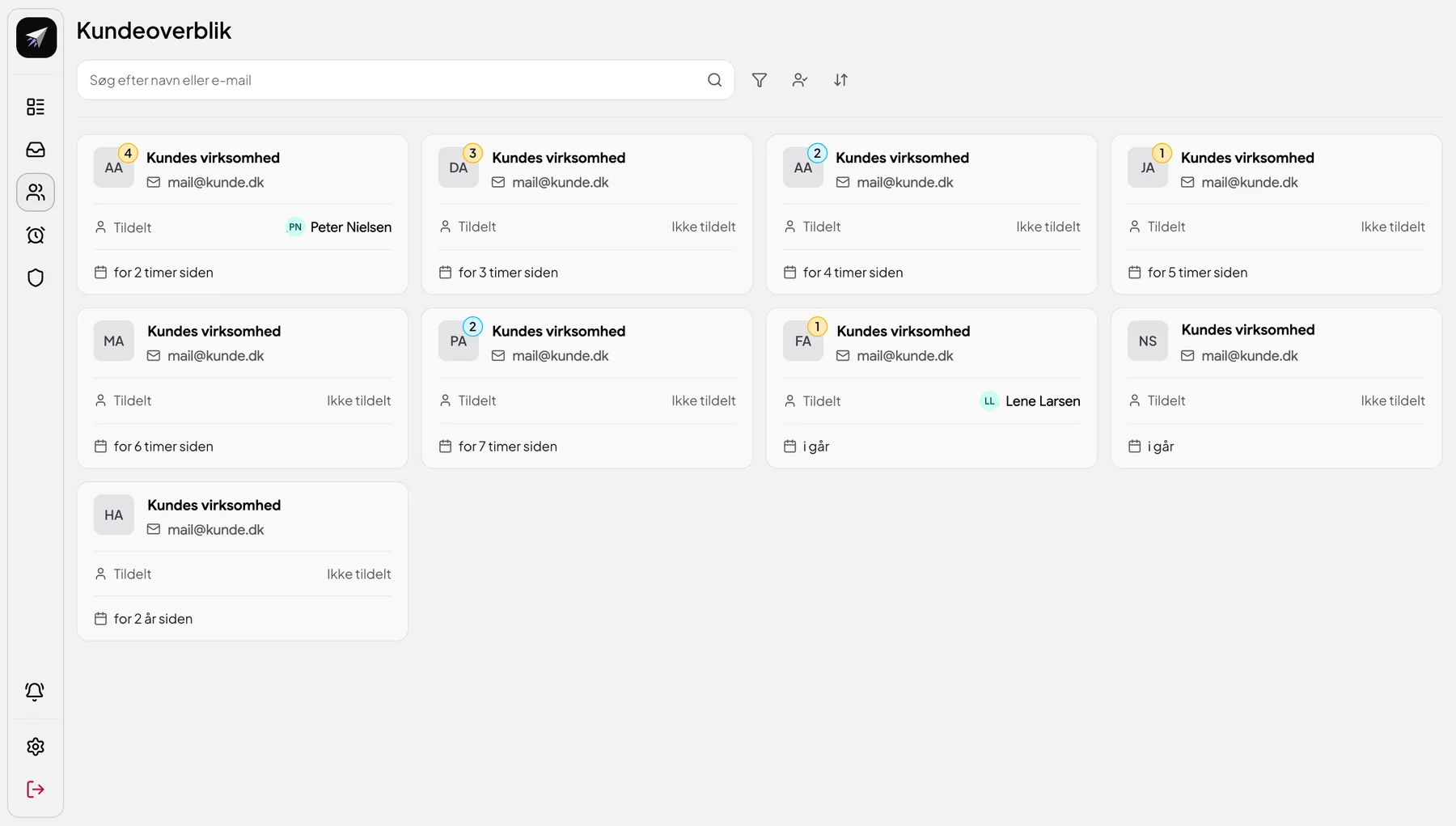This screenshot has height=826, width=1456.
Task: Open the shield security sidebar icon
Action: coord(36,278)
